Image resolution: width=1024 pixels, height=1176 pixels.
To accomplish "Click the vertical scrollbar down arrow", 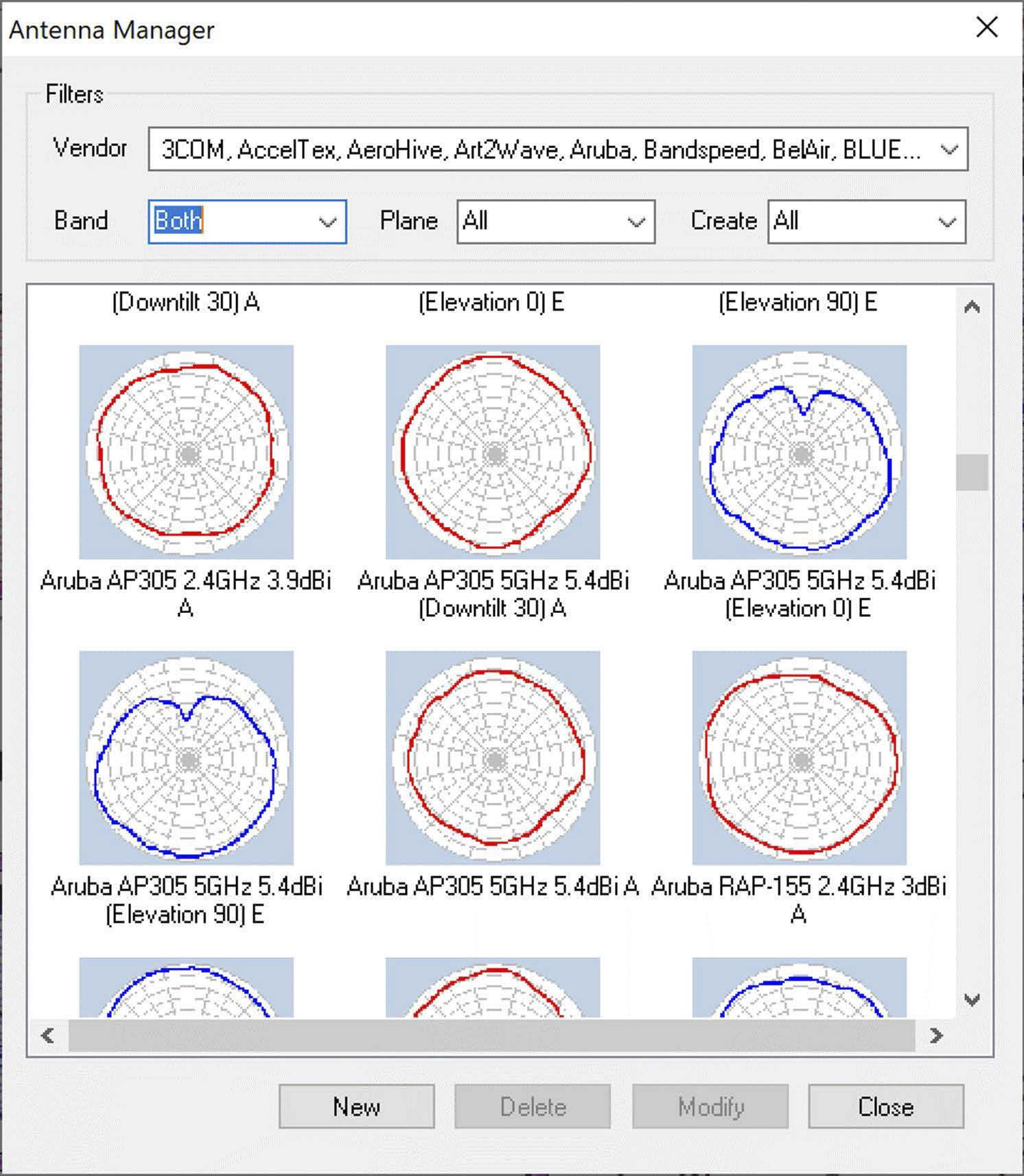I will 972,1000.
